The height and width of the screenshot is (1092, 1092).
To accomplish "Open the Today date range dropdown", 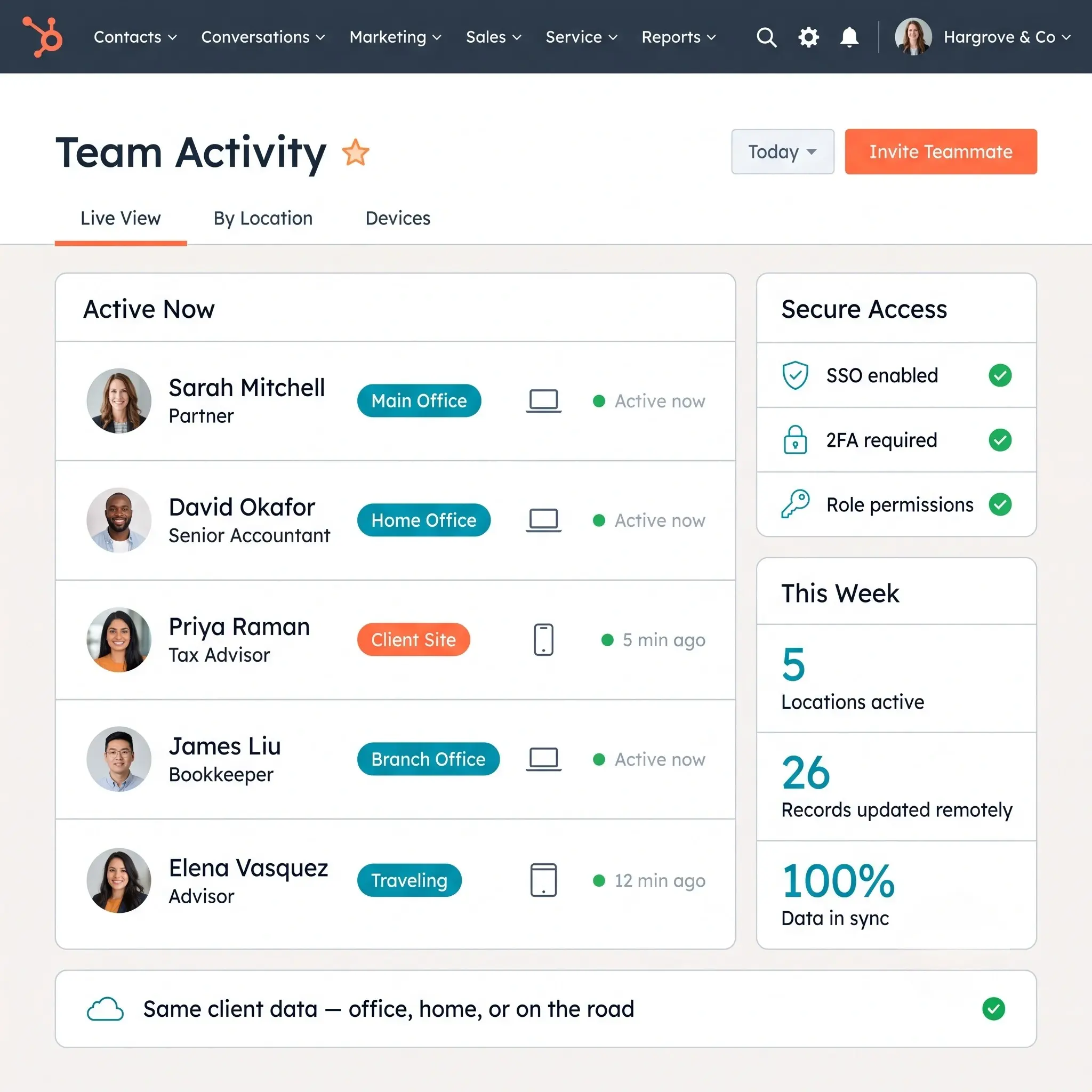I will click(x=782, y=151).
